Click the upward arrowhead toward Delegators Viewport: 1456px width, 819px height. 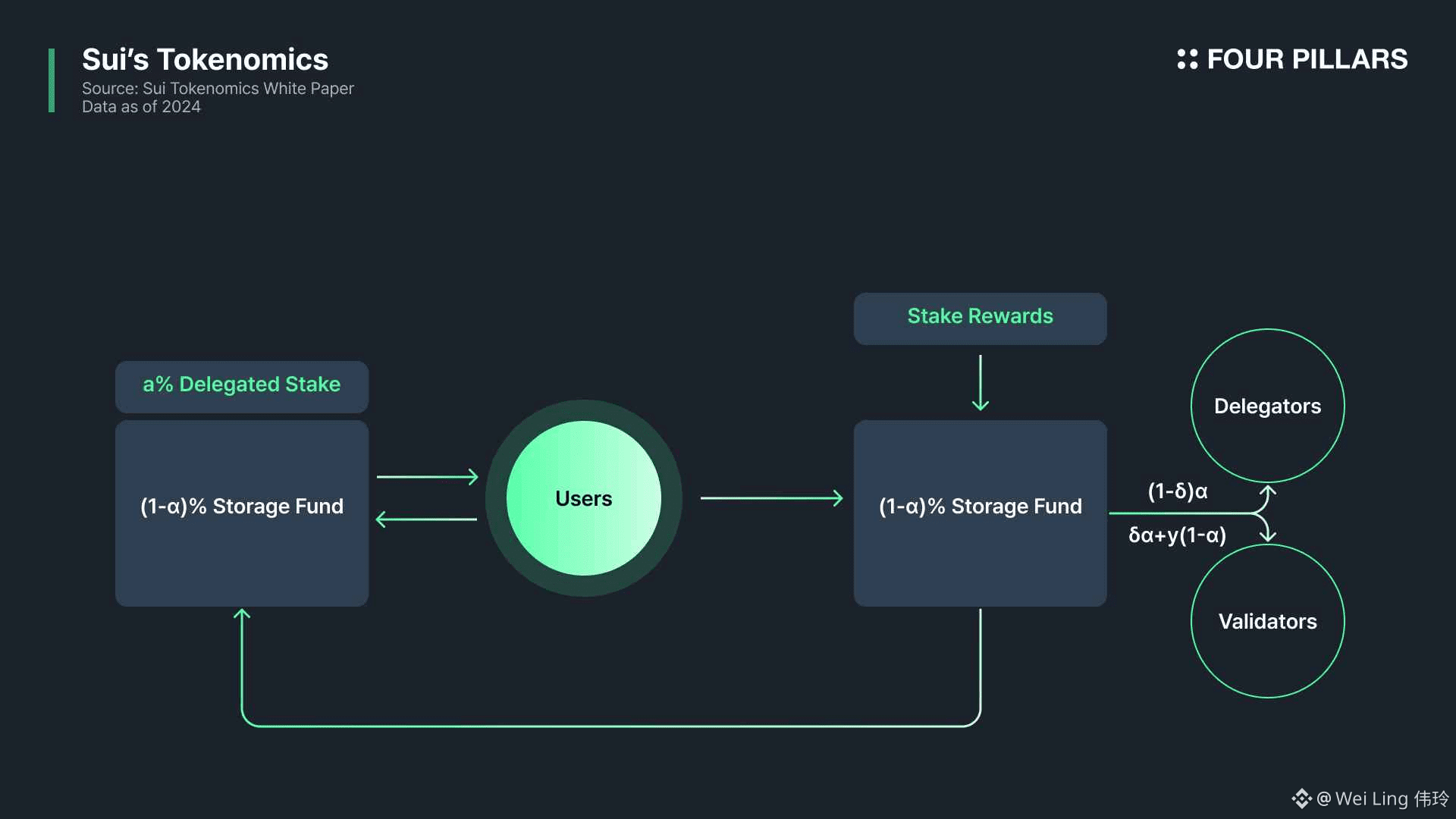click(1268, 491)
